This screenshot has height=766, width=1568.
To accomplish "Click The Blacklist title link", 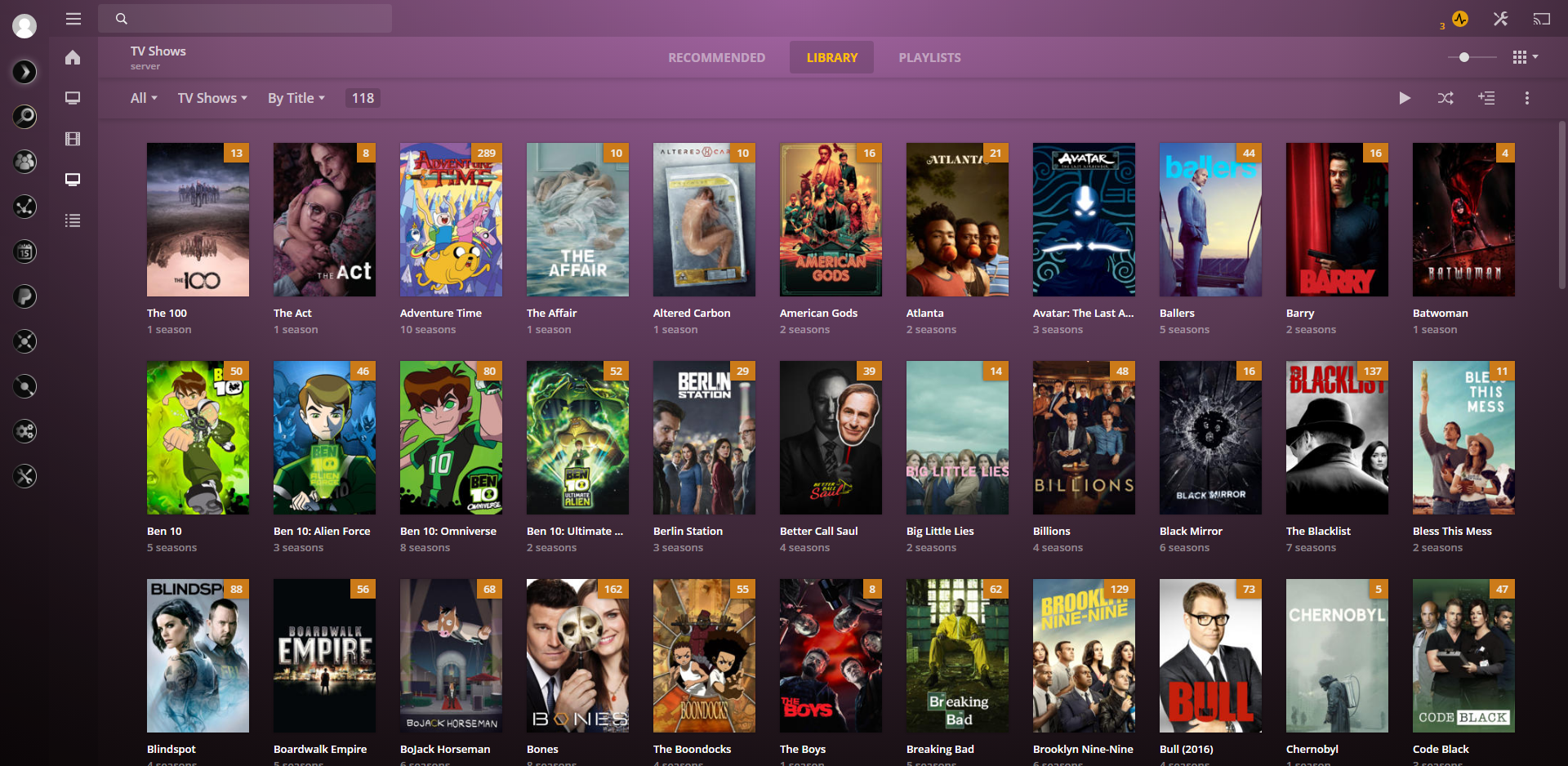I will point(1318,531).
